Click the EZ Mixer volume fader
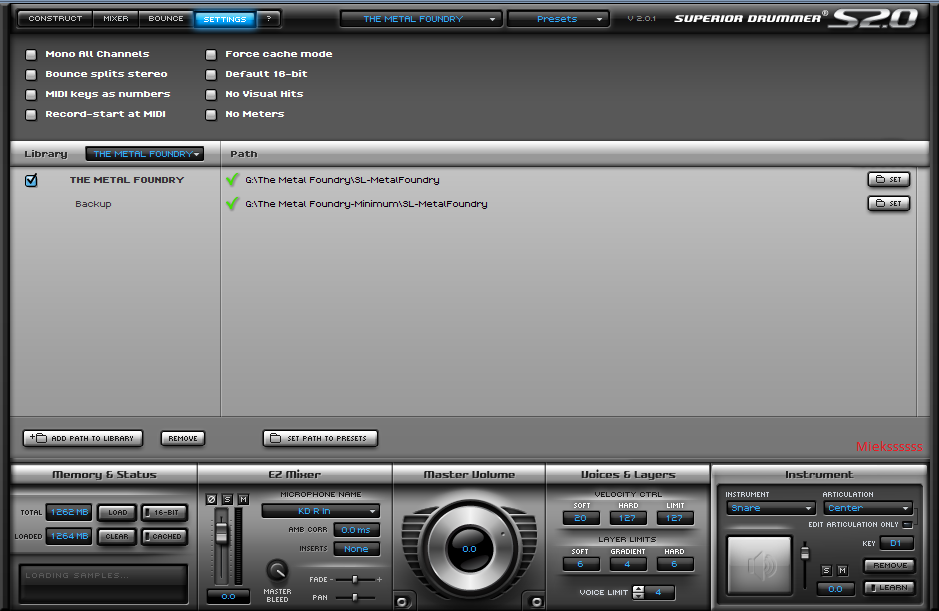The width and height of the screenshot is (939, 611). (222, 533)
